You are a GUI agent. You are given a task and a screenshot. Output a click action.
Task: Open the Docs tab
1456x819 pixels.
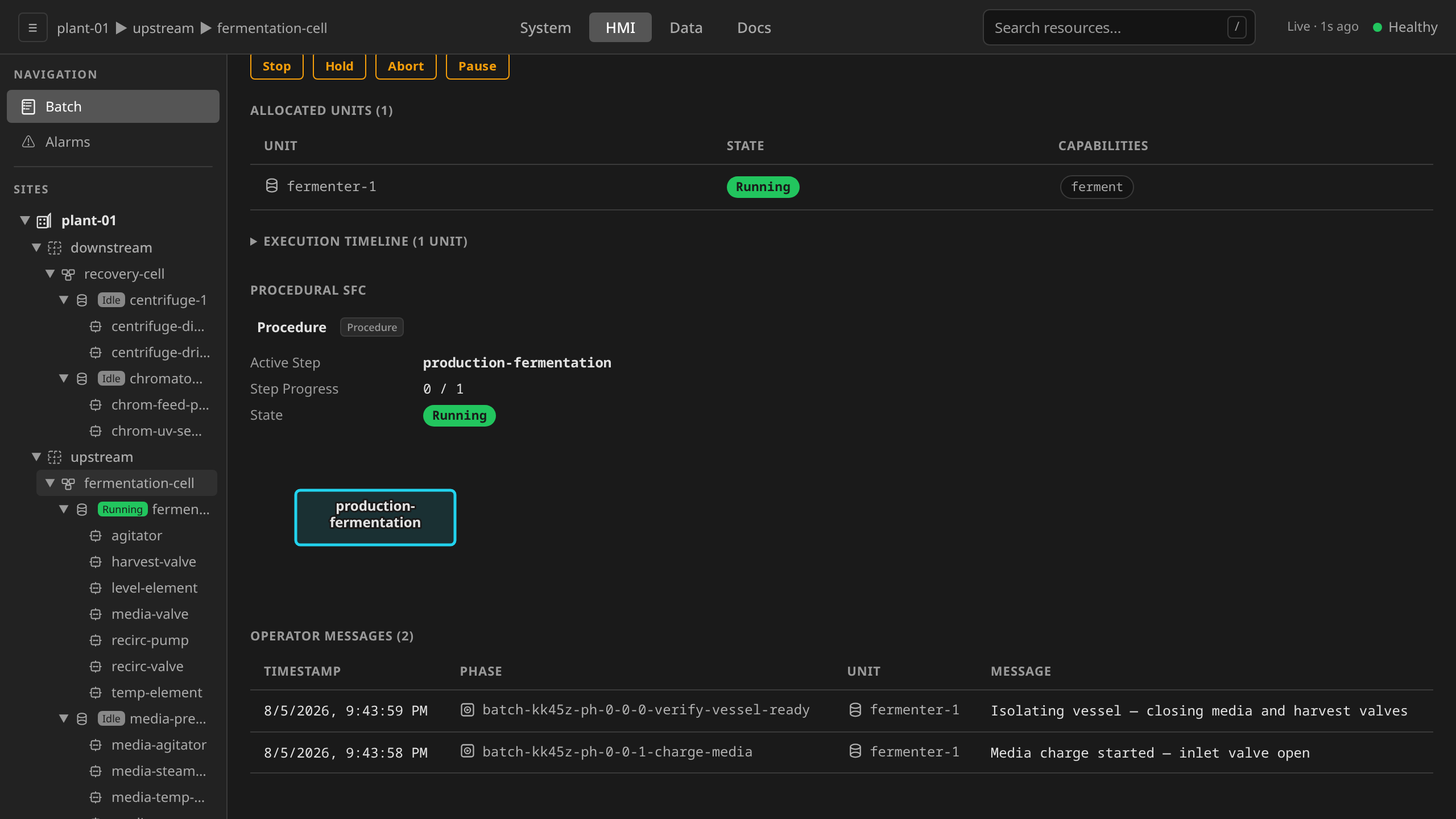pos(754,27)
